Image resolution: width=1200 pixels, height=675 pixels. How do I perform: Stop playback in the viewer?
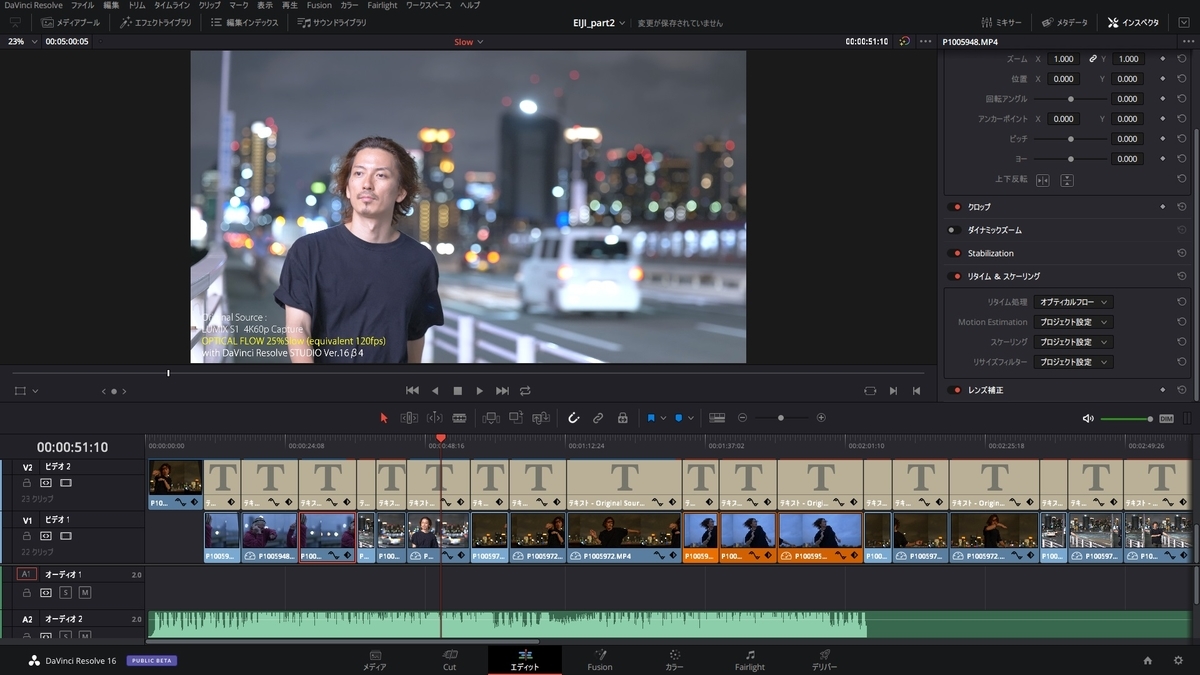[x=458, y=391]
